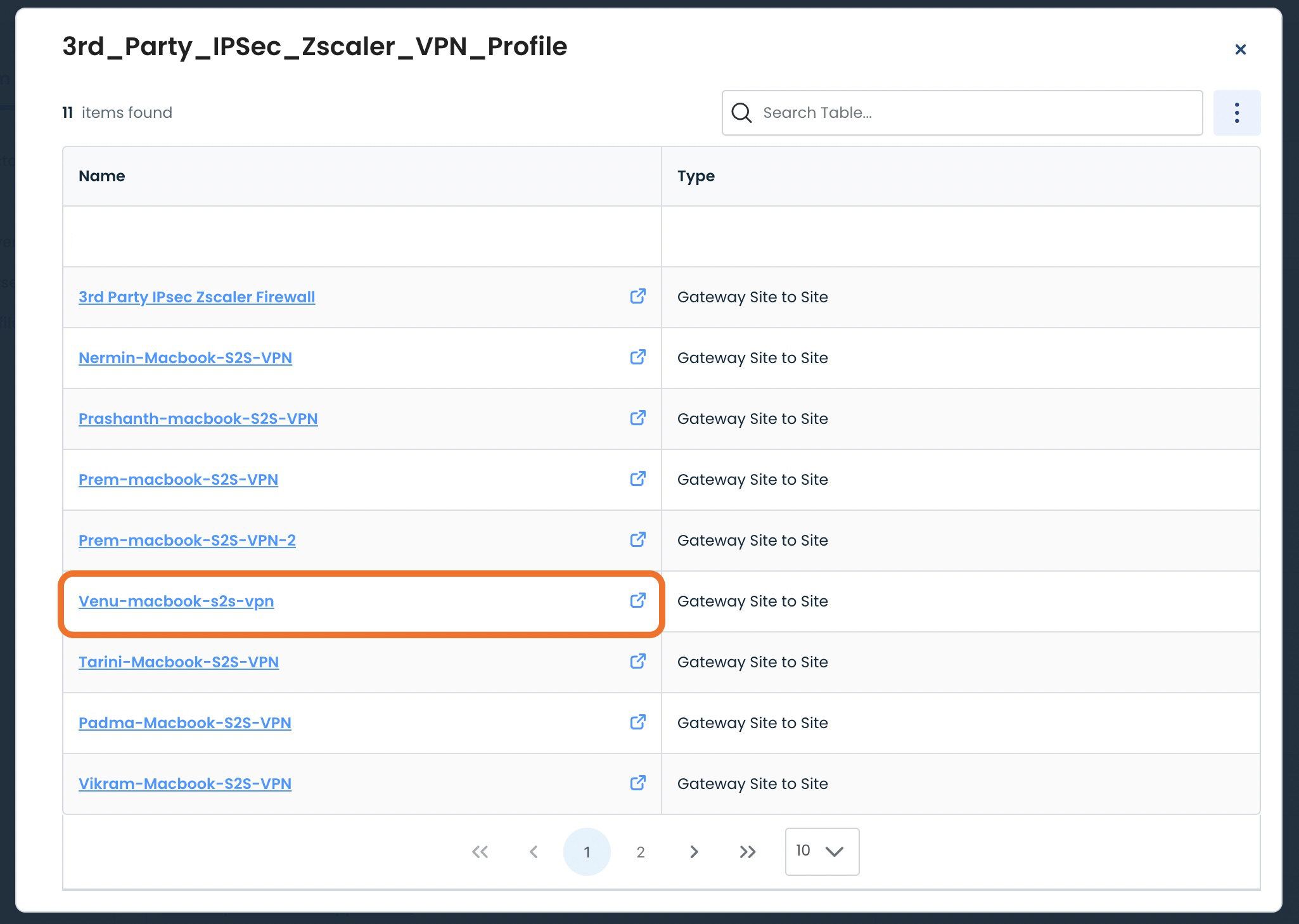Open the three-dot table options menu

point(1236,113)
